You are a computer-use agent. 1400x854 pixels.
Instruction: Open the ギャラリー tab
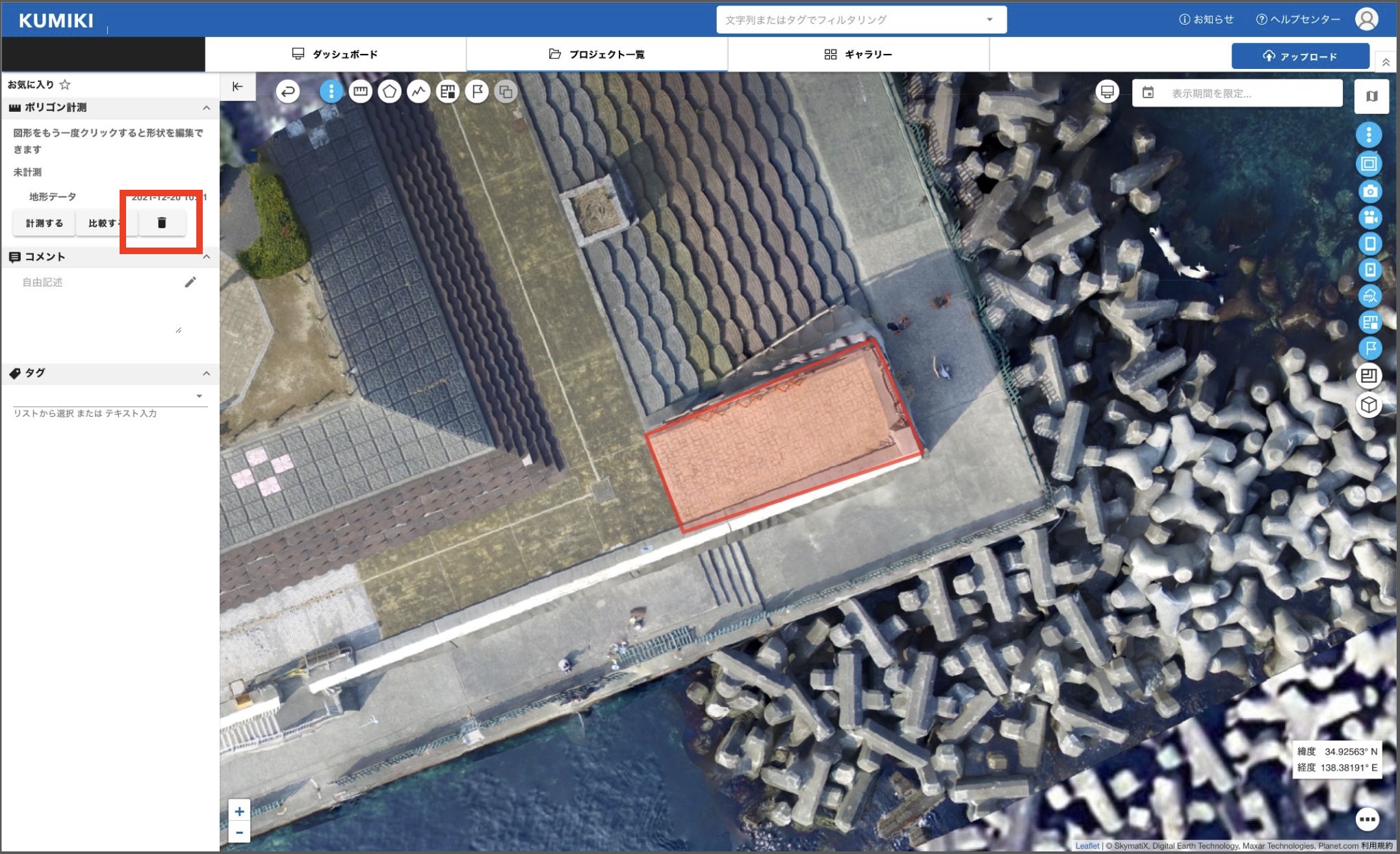click(858, 55)
